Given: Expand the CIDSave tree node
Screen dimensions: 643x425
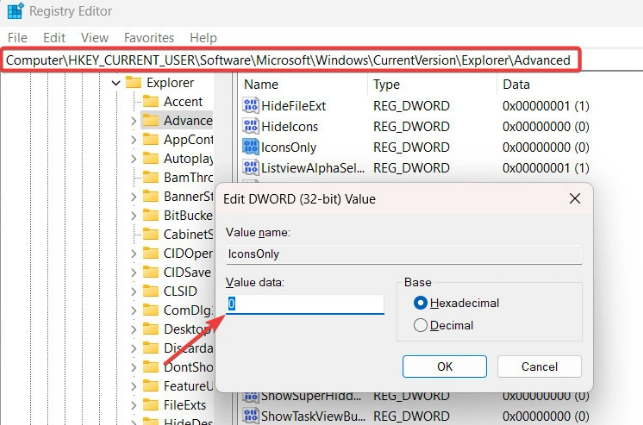Looking at the screenshot, I should pos(134,272).
